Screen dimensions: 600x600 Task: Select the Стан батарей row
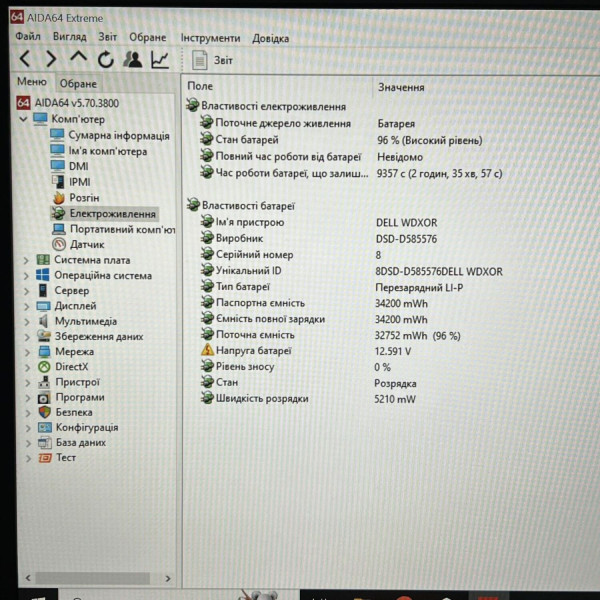tap(342, 140)
